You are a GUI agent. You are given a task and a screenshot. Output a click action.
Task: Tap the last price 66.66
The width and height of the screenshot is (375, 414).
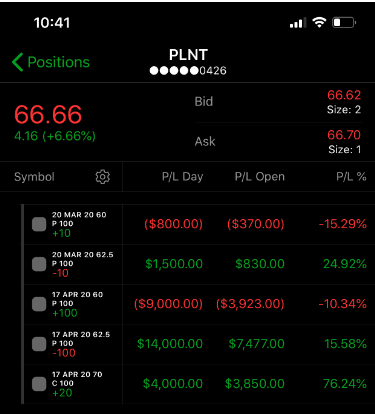pyautogui.click(x=48, y=114)
